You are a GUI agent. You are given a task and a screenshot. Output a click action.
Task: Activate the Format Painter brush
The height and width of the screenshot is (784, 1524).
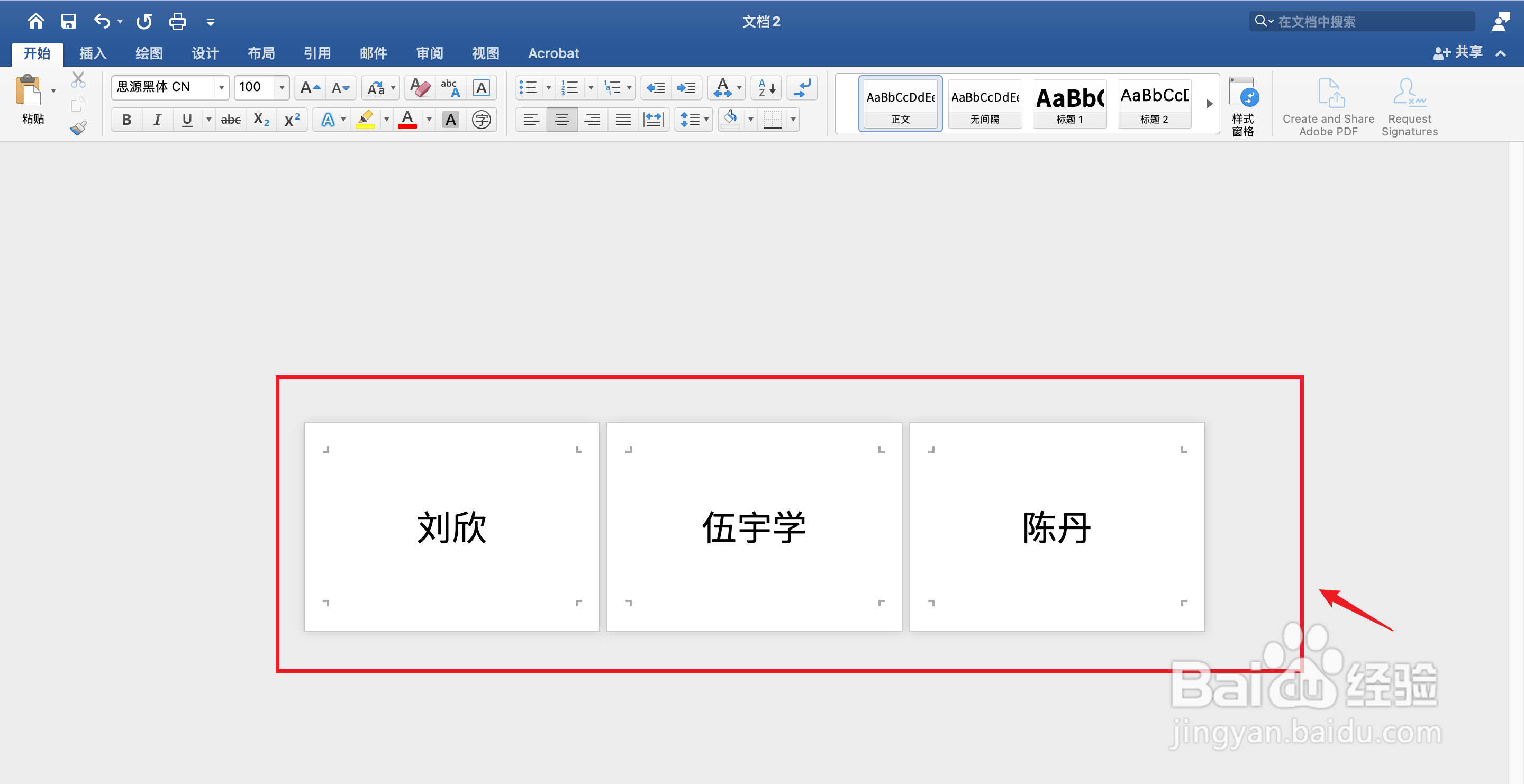pos(78,127)
